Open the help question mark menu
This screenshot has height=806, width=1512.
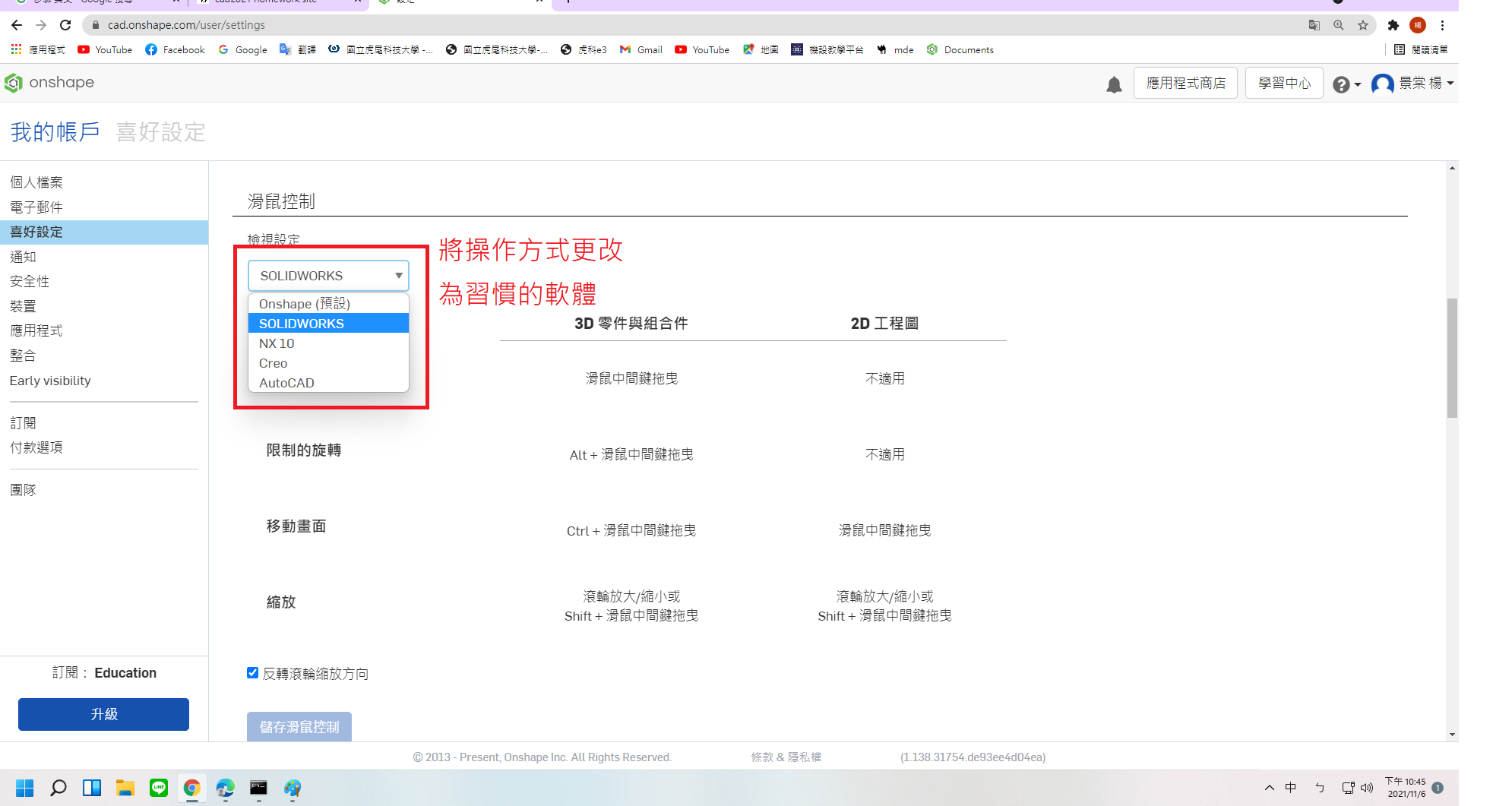[x=1346, y=84]
